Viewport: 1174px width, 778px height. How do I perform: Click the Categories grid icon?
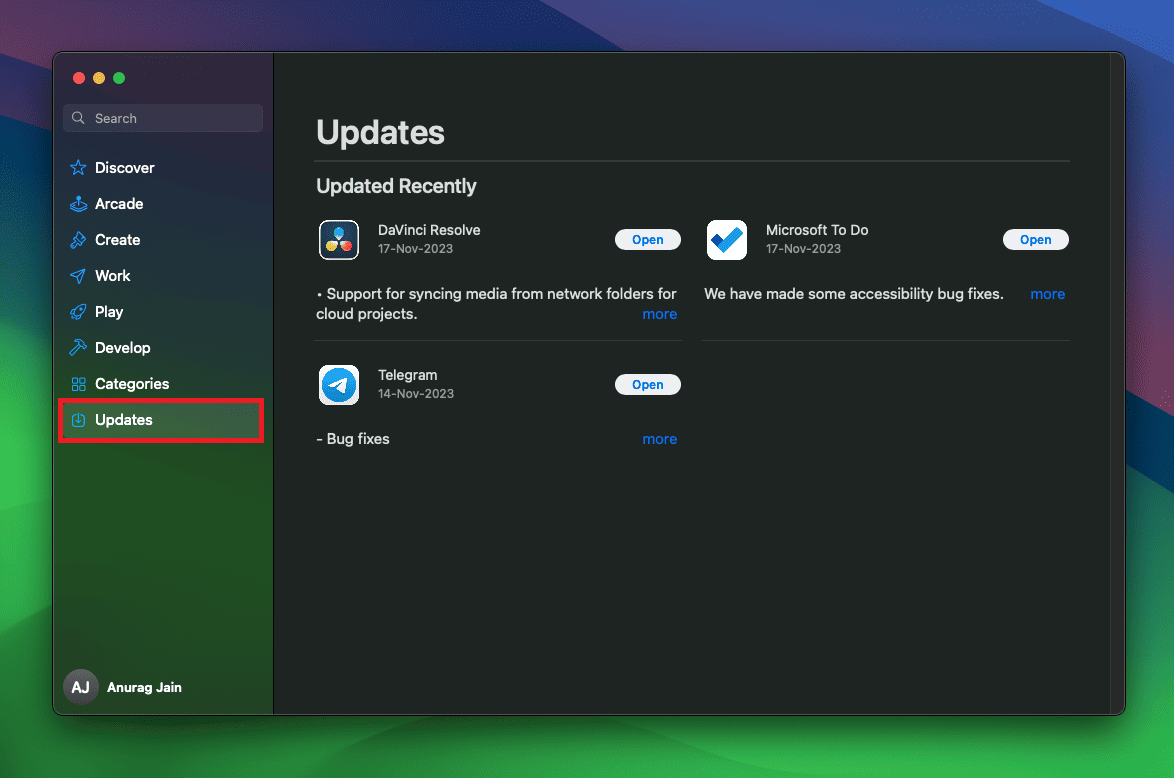pos(78,384)
